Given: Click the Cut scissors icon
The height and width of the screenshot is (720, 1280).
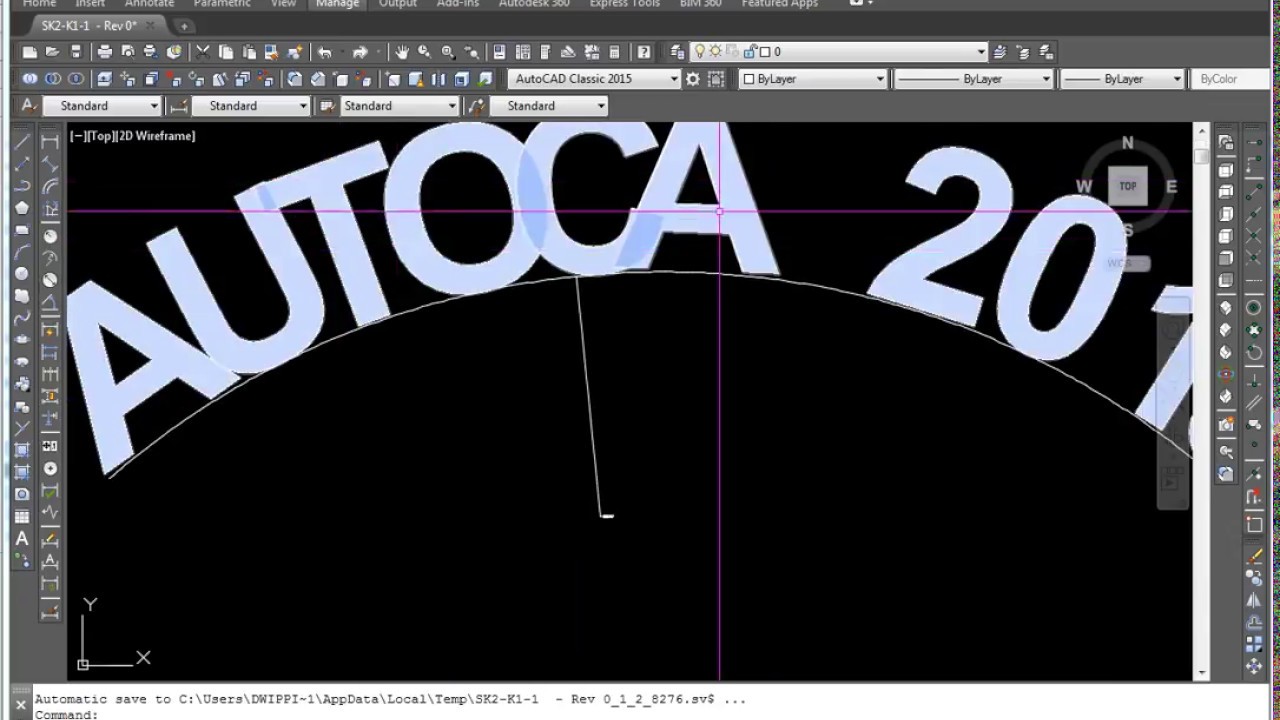Looking at the screenshot, I should [203, 52].
